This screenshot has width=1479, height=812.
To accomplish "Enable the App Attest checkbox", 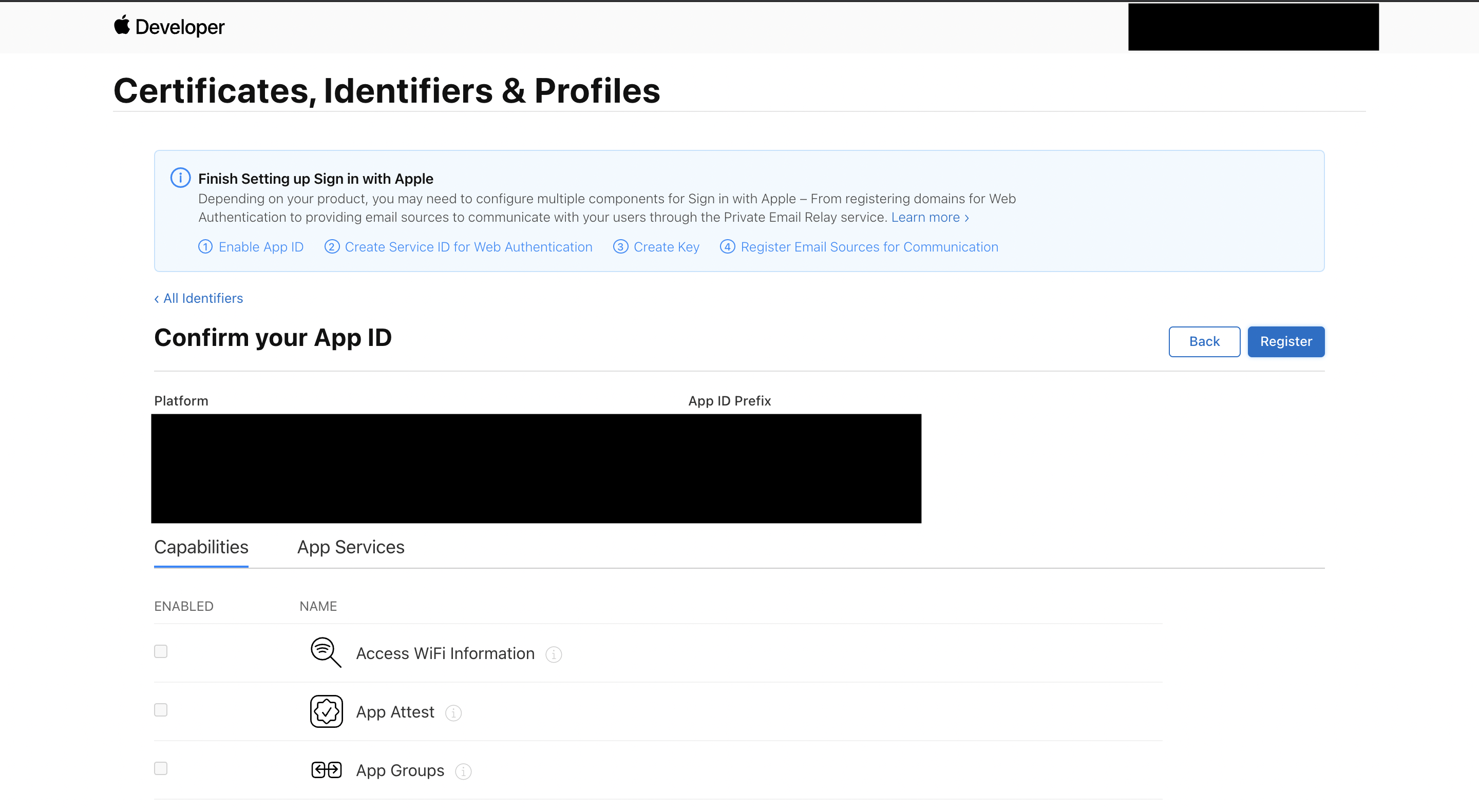I will click(x=161, y=710).
